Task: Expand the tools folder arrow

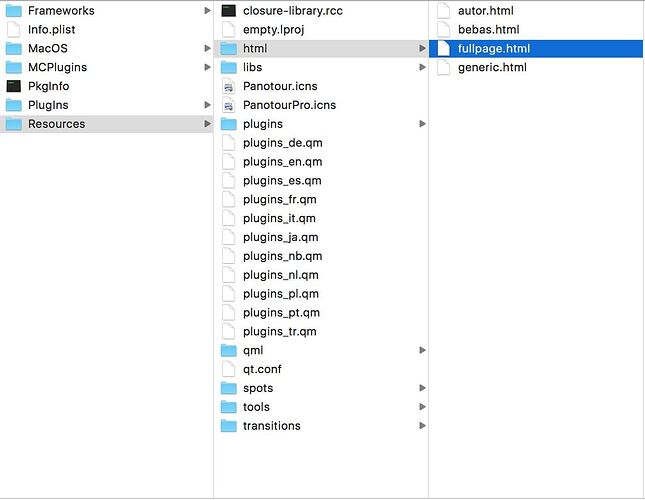Action: 422,407
